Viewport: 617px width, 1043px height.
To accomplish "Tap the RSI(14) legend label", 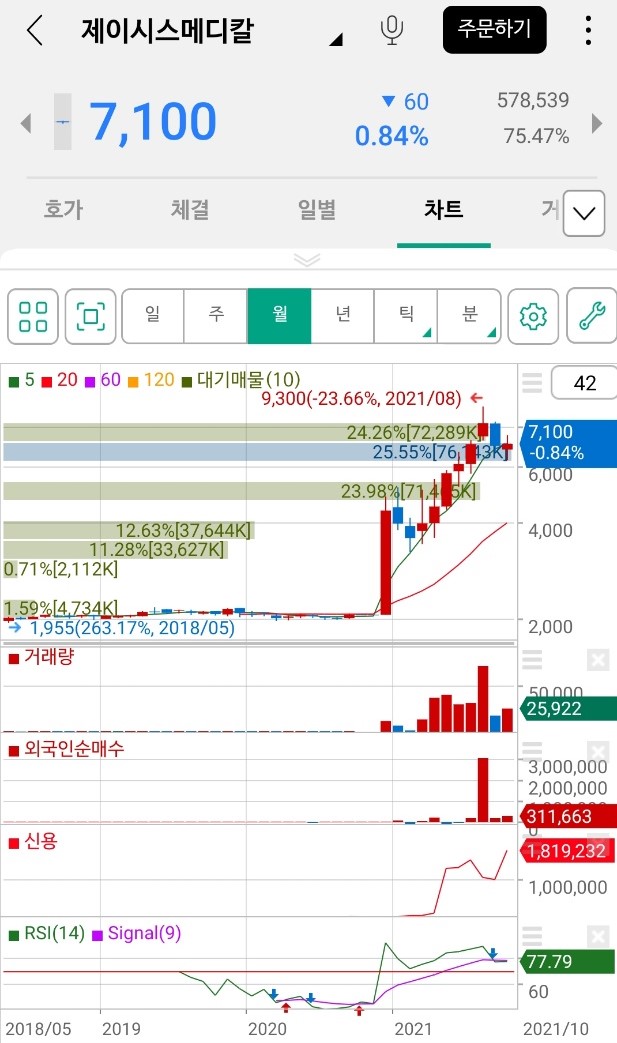I will tap(47, 933).
